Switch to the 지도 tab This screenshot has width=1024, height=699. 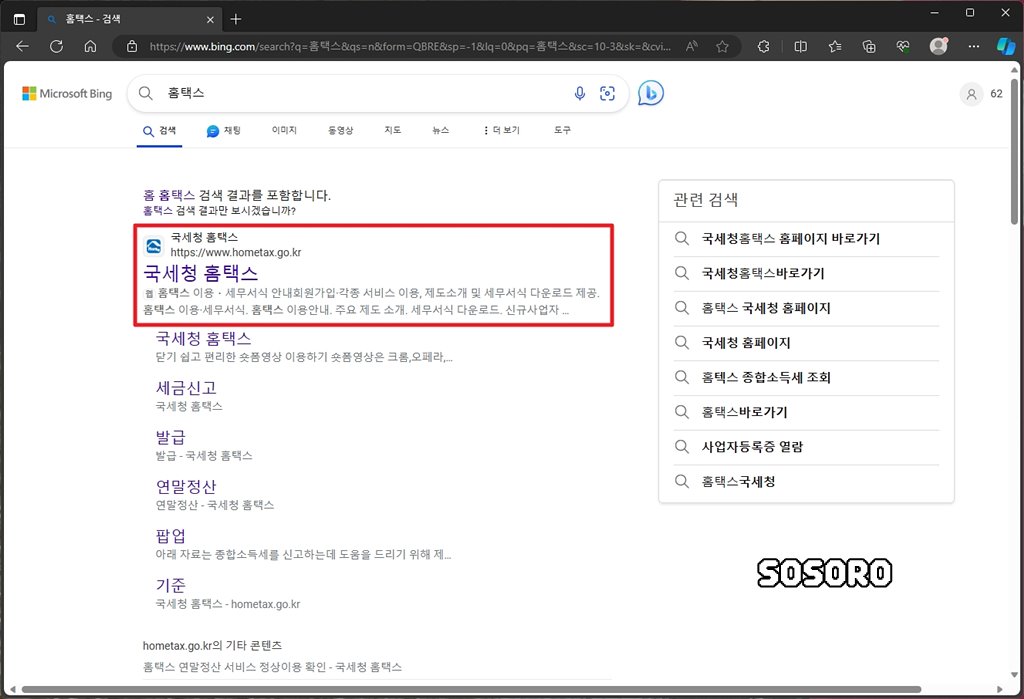pyautogui.click(x=392, y=131)
